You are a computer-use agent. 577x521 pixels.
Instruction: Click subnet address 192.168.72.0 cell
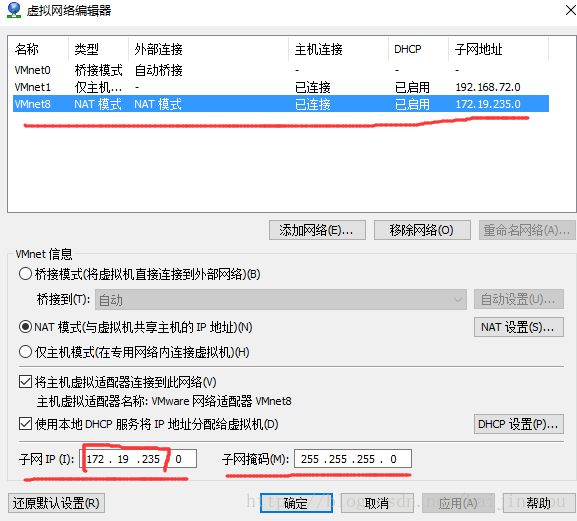click(x=488, y=87)
